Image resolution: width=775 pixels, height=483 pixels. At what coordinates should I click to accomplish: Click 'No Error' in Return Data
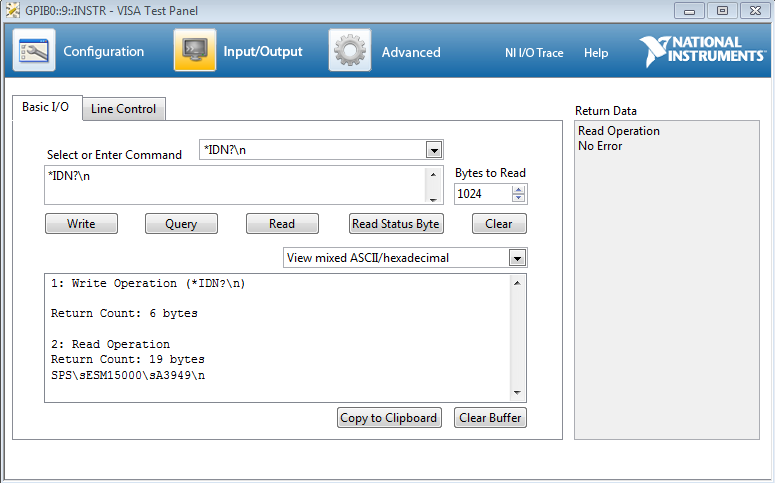coord(600,146)
